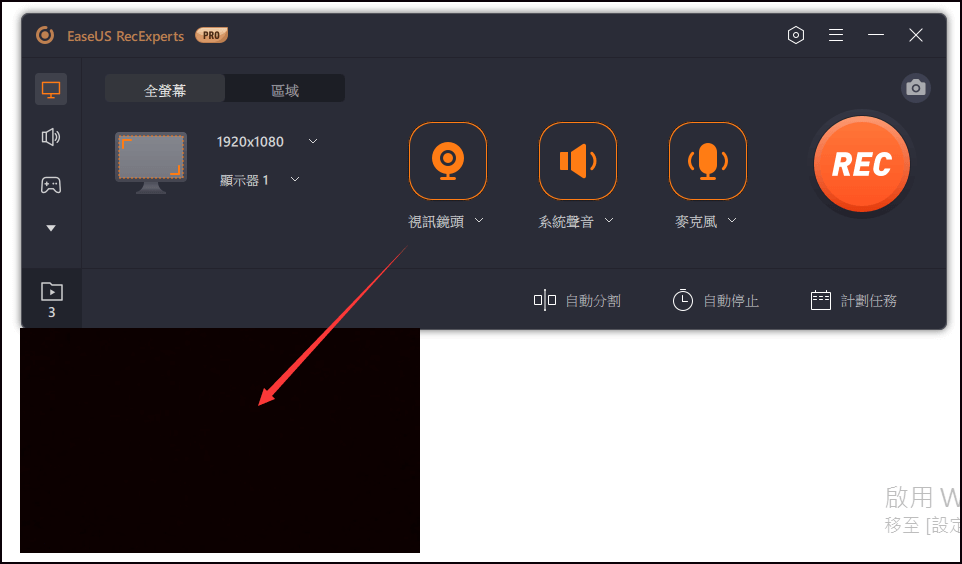Open the 顯示器 1 monitor dropdown
Screen dimensions: 962x564
click(260, 180)
